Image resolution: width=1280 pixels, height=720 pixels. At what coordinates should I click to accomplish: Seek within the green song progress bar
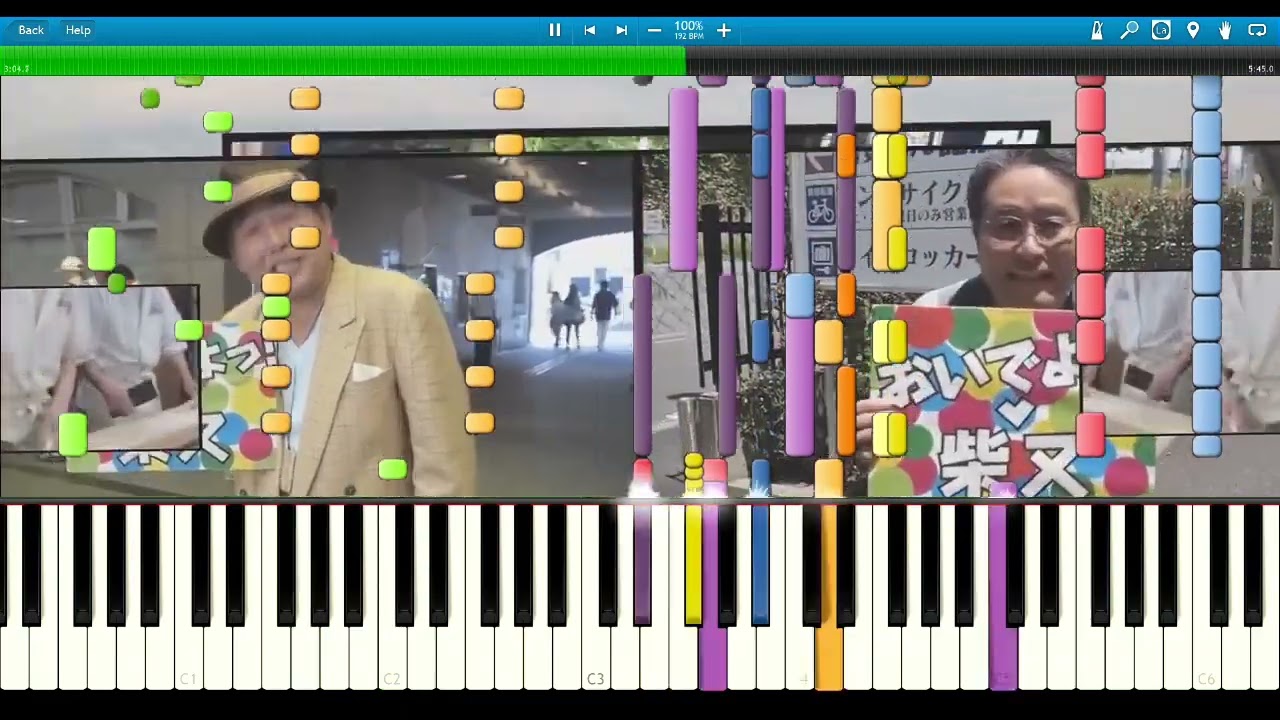point(343,61)
